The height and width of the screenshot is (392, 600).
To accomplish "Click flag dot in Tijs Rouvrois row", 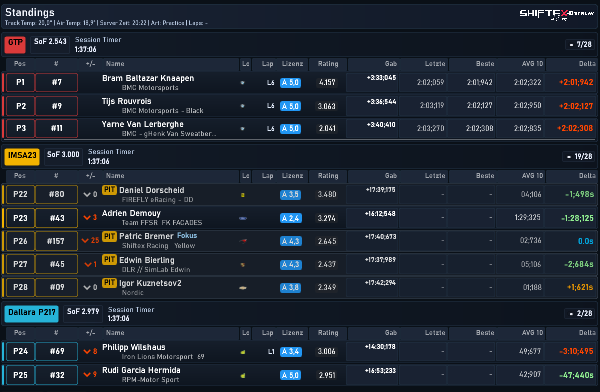I will (x=242, y=106).
